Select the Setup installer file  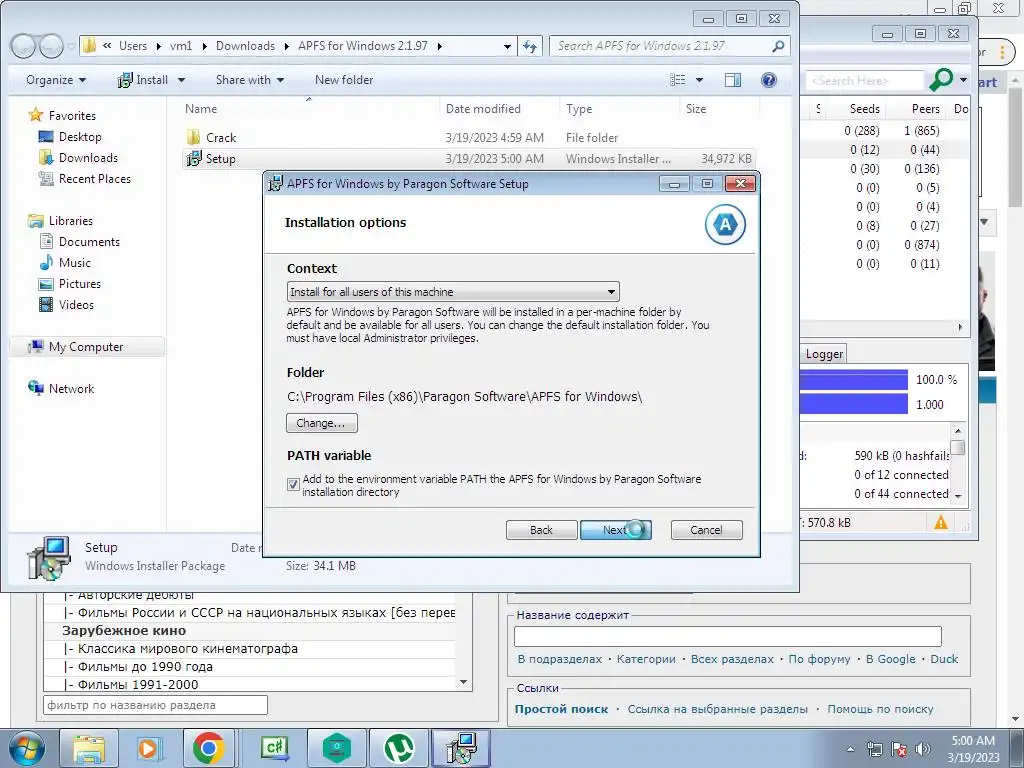click(221, 159)
